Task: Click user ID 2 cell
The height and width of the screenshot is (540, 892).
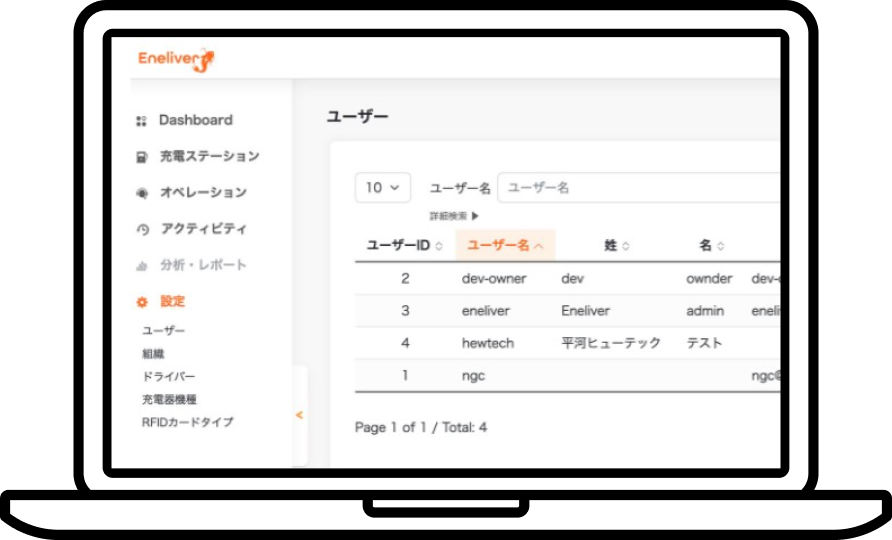Action: (x=405, y=279)
